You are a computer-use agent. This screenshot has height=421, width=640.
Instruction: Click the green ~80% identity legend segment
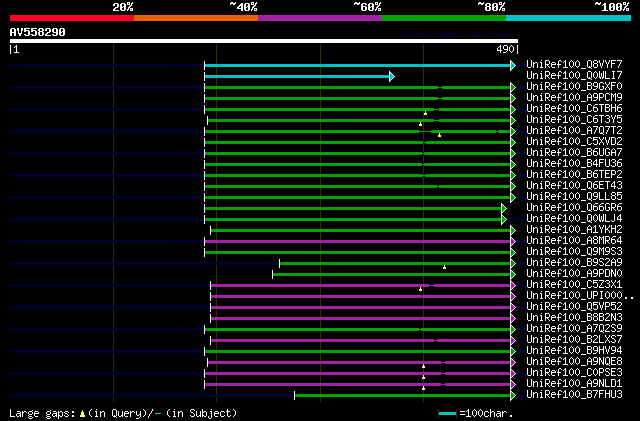point(444,18)
